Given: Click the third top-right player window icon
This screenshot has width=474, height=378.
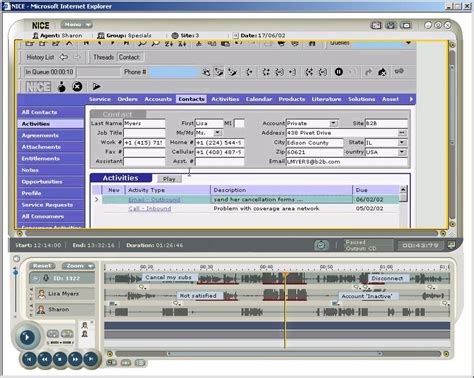Looking at the screenshot, I should [406, 25].
